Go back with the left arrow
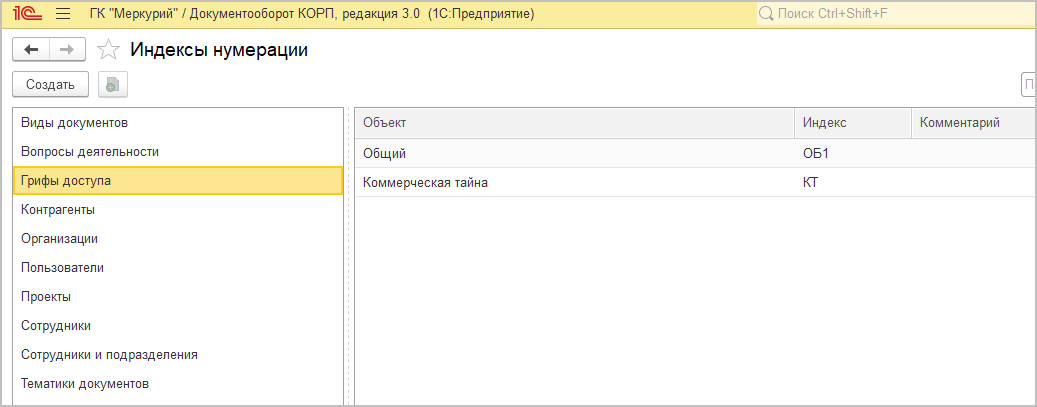Screen dimensions: 1037x407 tap(31, 50)
